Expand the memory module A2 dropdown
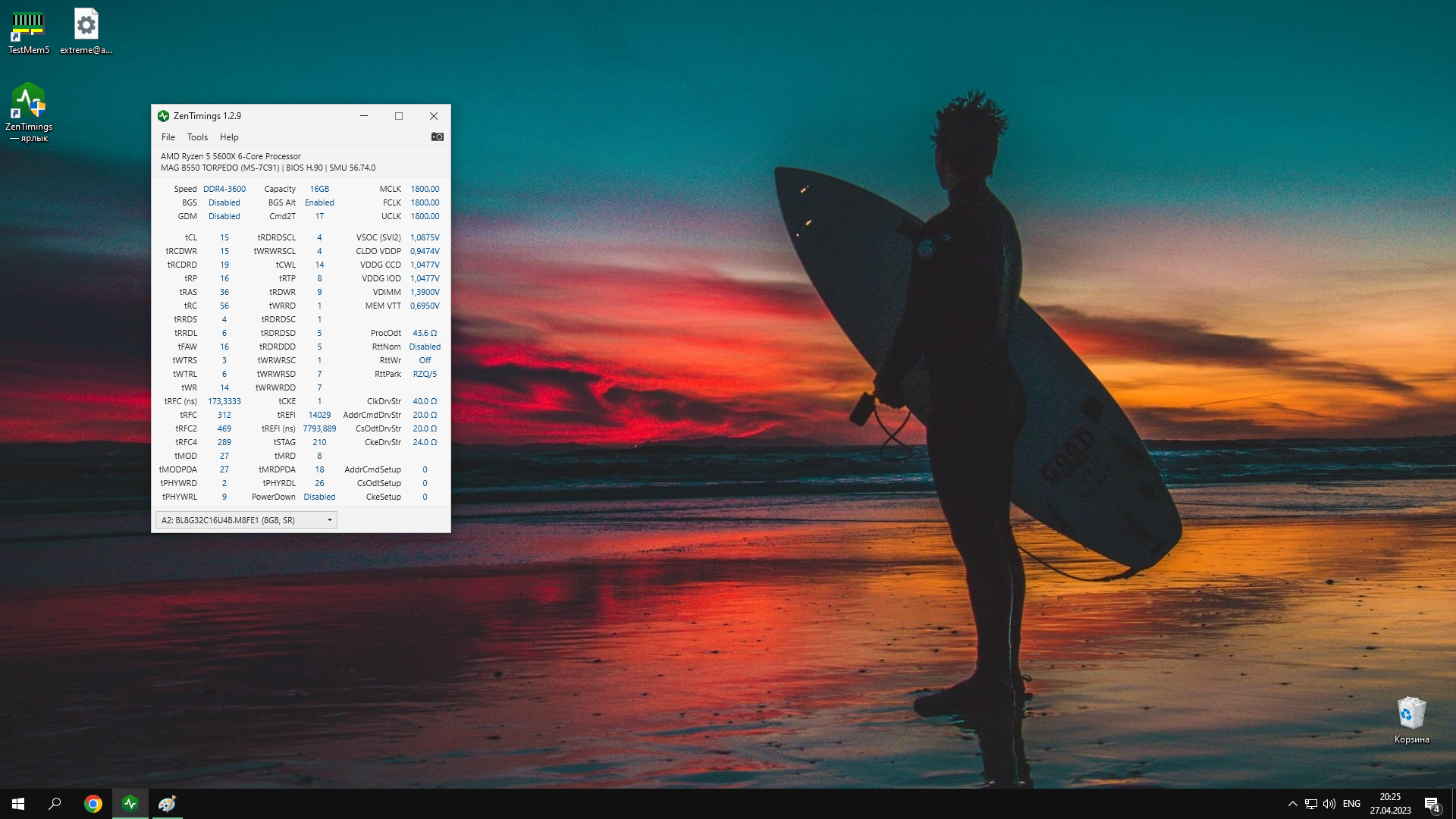The width and height of the screenshot is (1456, 819). click(x=330, y=520)
